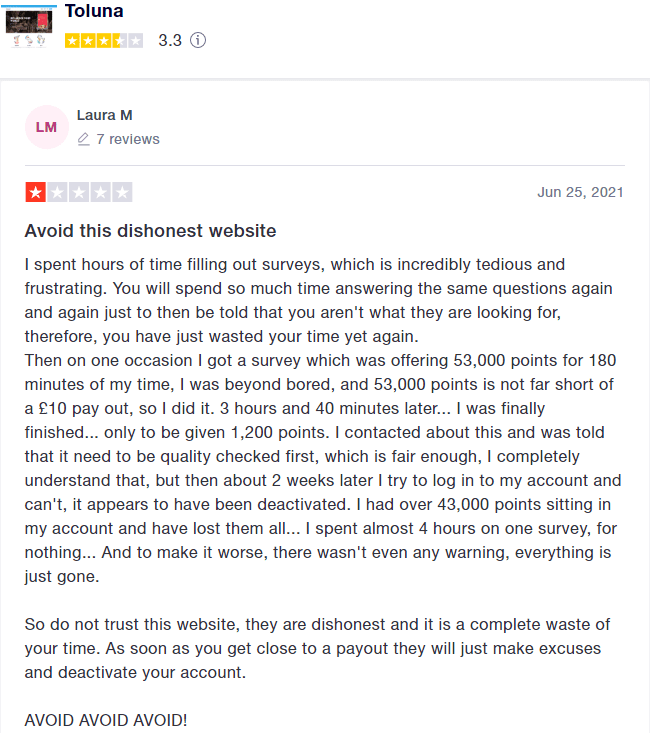Click the first yellow star in Toluna's rating
650x733 pixels.
coord(72,41)
